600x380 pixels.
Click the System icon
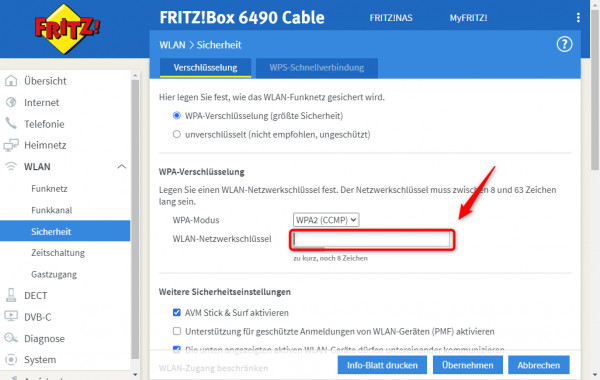(11, 359)
